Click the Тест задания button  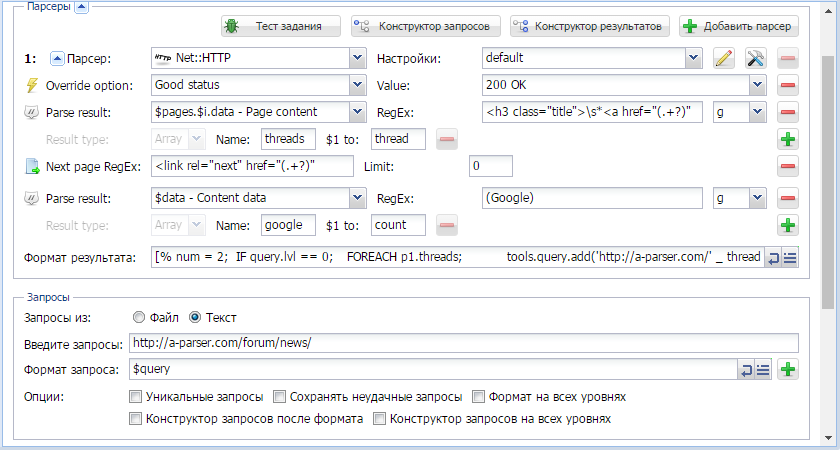(281, 26)
